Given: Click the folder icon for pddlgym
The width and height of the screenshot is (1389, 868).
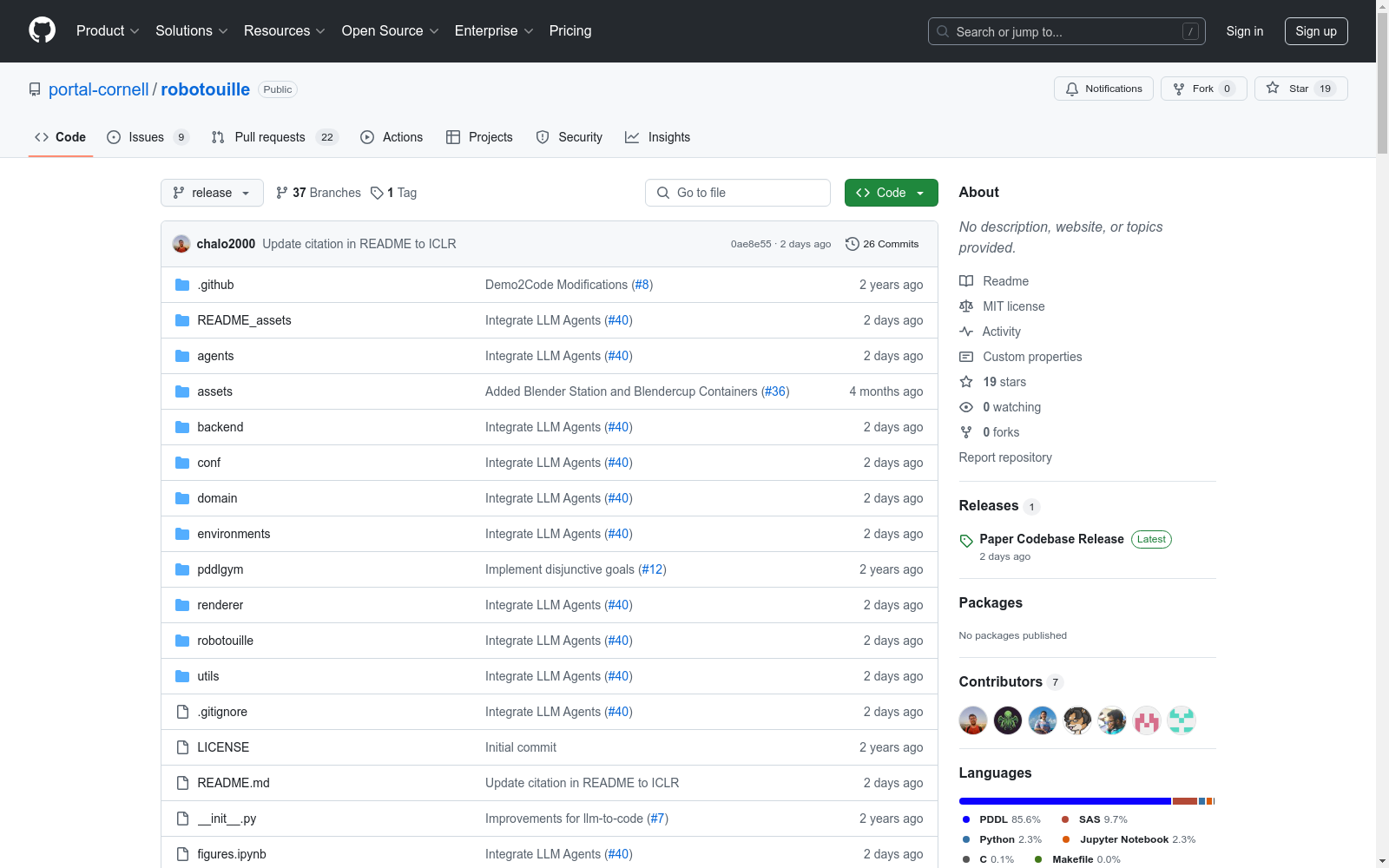Looking at the screenshot, I should 182,569.
